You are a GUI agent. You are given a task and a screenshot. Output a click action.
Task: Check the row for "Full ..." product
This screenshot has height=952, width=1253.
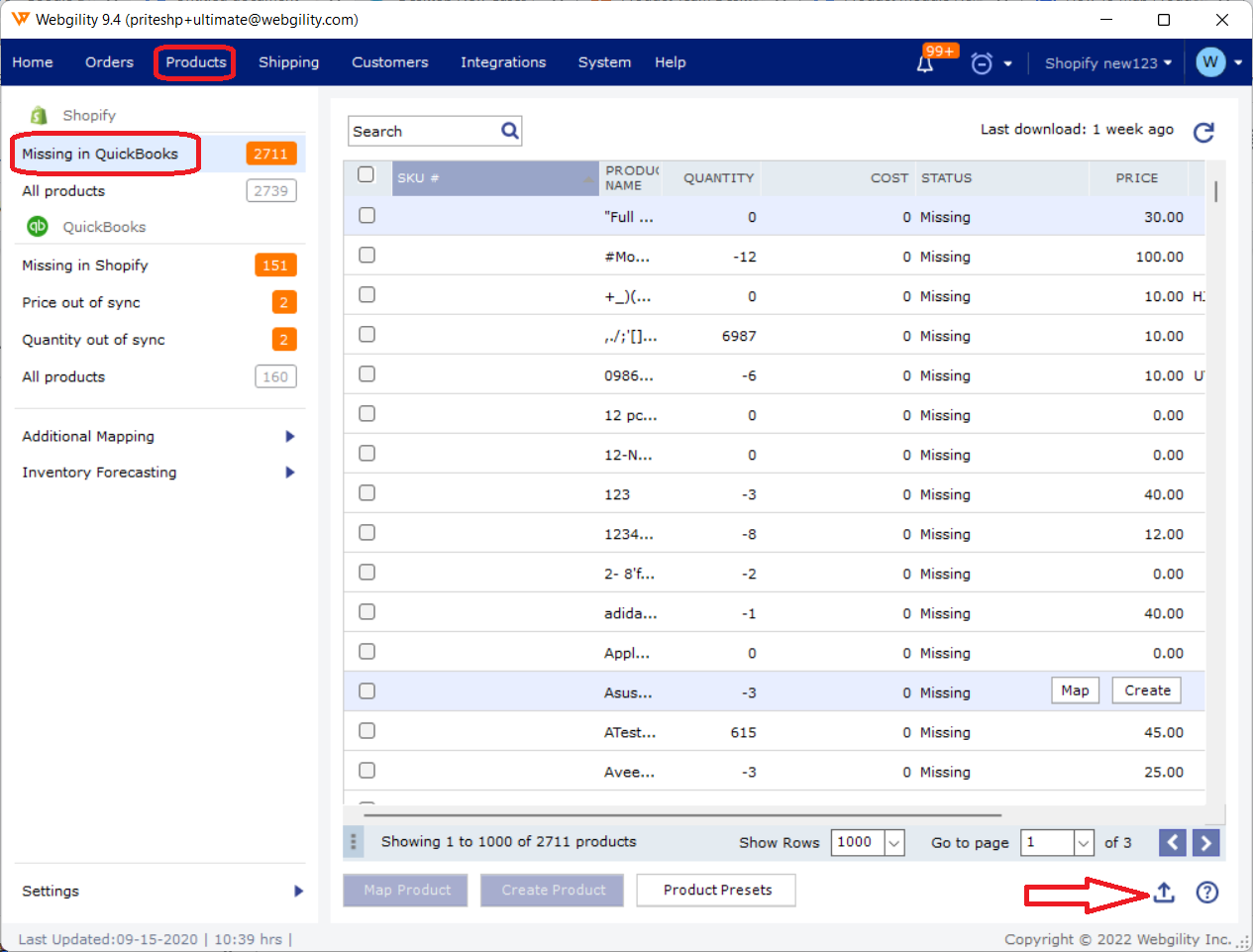pyautogui.click(x=366, y=215)
